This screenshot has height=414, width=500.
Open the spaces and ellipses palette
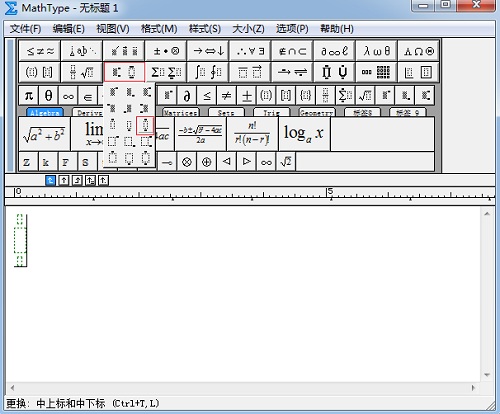pos(82,51)
